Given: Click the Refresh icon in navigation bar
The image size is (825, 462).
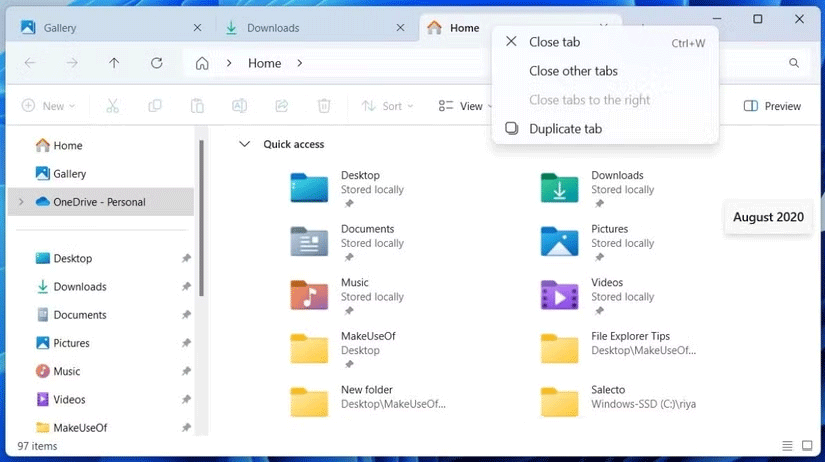Looking at the screenshot, I should [156, 63].
